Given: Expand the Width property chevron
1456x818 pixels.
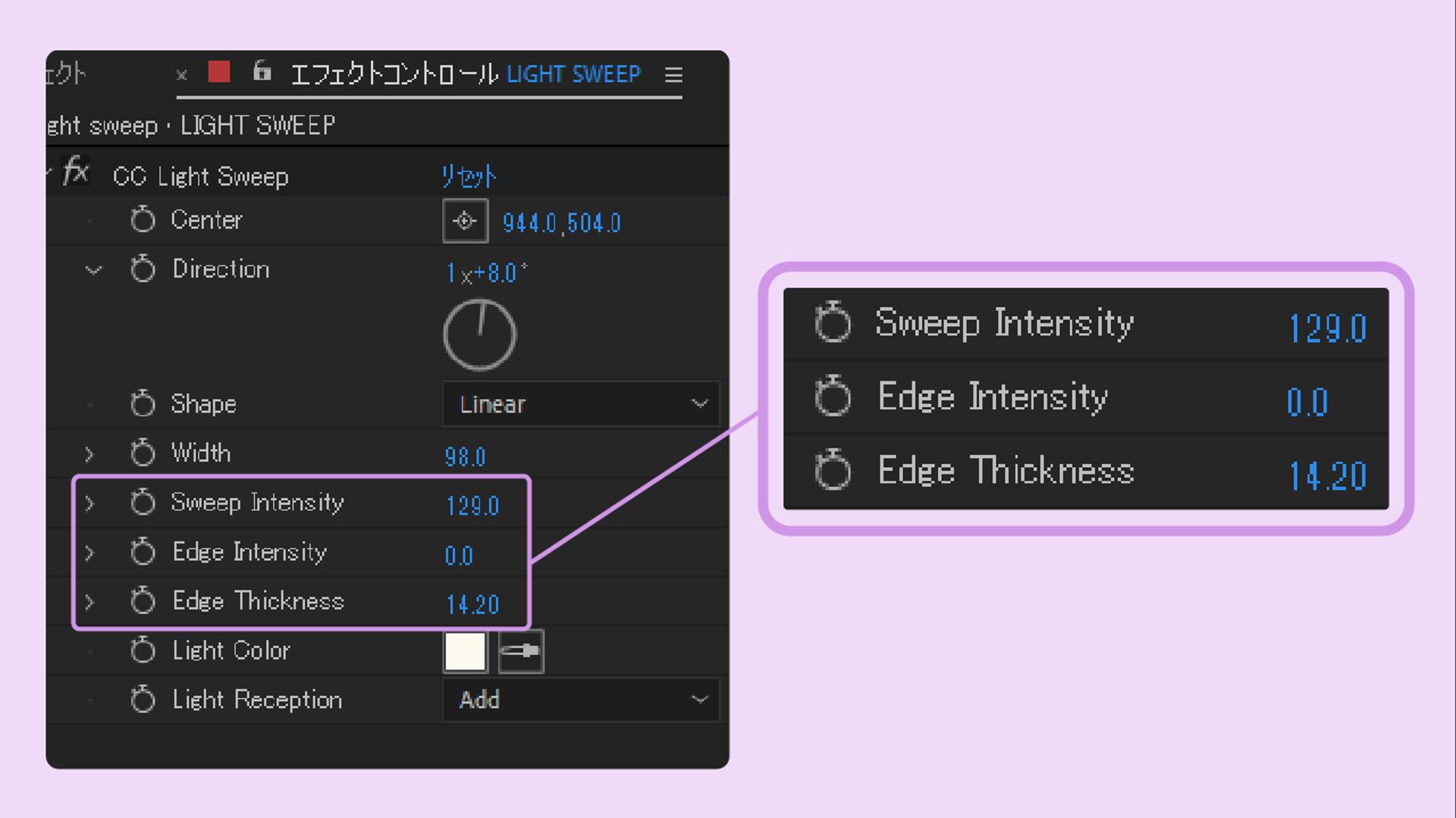Looking at the screenshot, I should (89, 454).
